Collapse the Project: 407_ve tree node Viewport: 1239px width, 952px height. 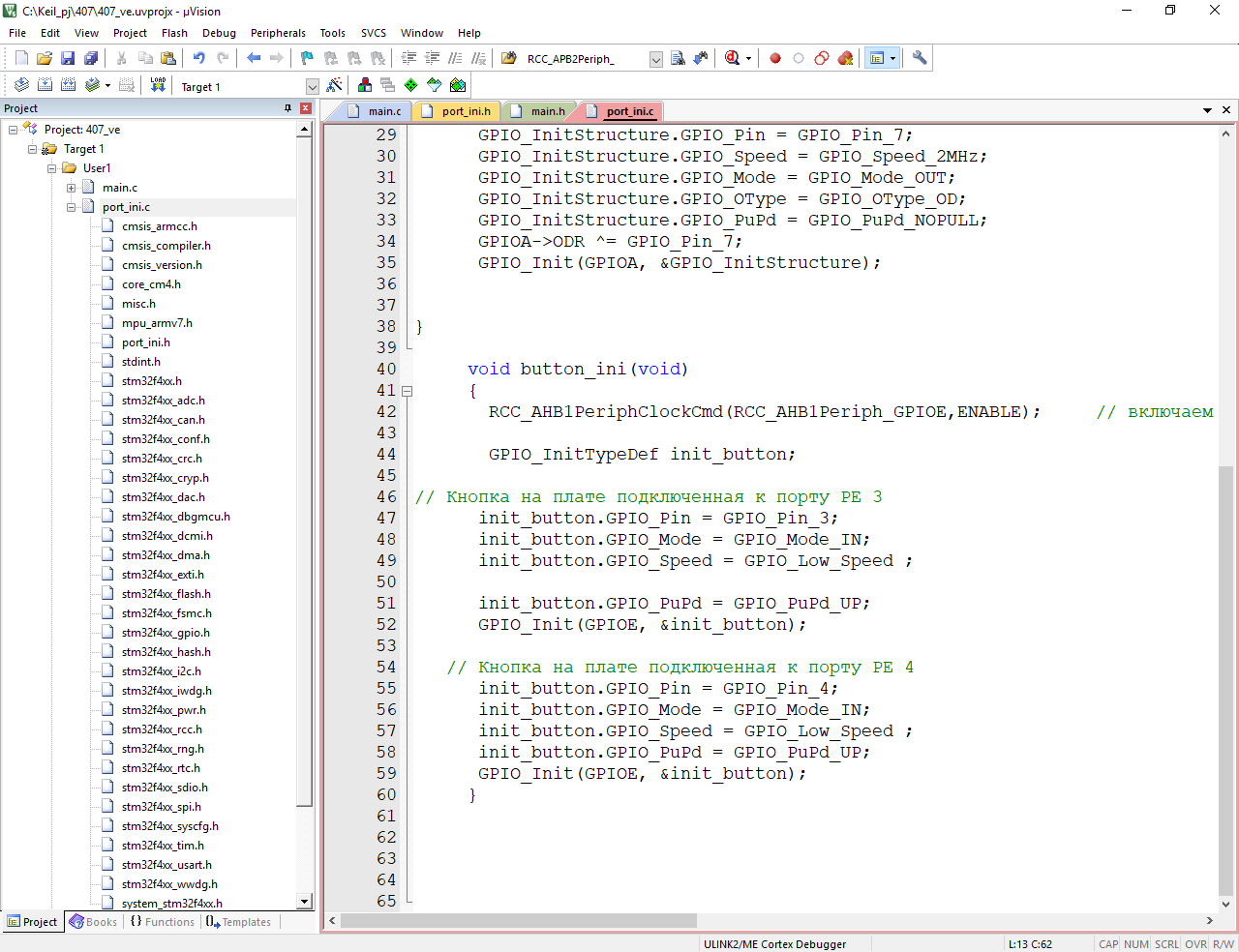coord(13,130)
